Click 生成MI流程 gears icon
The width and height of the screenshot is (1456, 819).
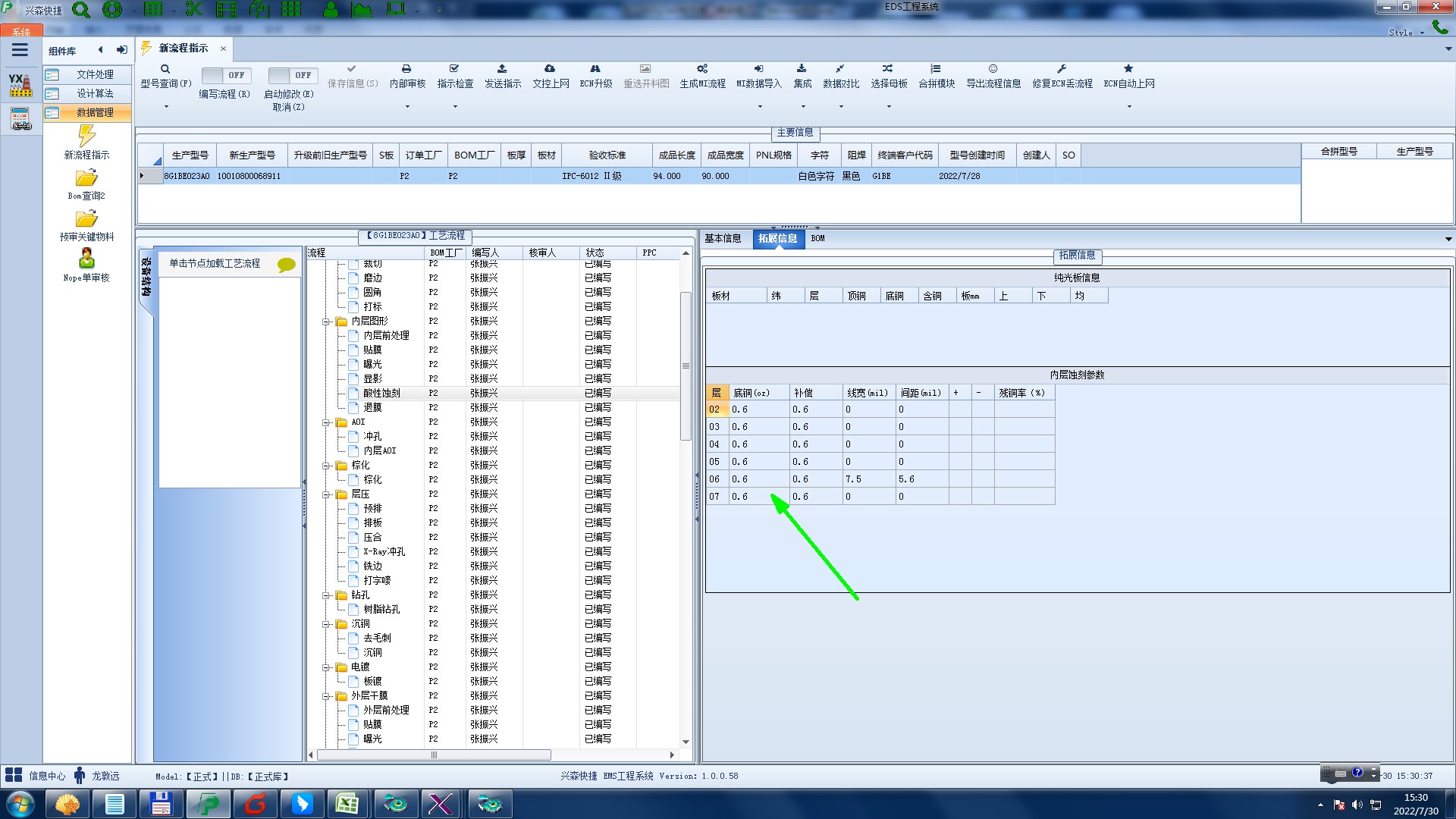pyautogui.click(x=702, y=69)
